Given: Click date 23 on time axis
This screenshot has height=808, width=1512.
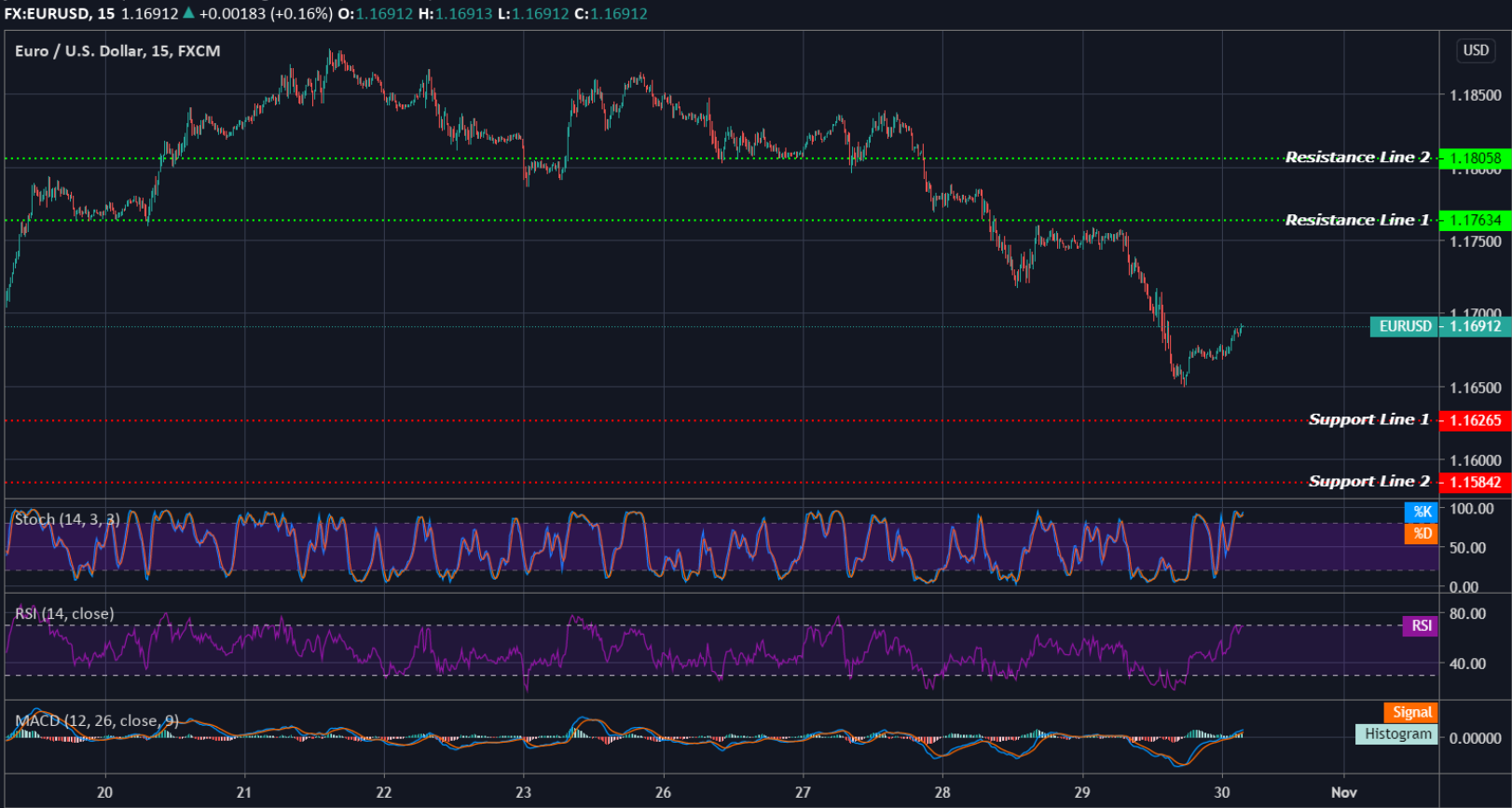Looking at the screenshot, I should click(x=524, y=792).
